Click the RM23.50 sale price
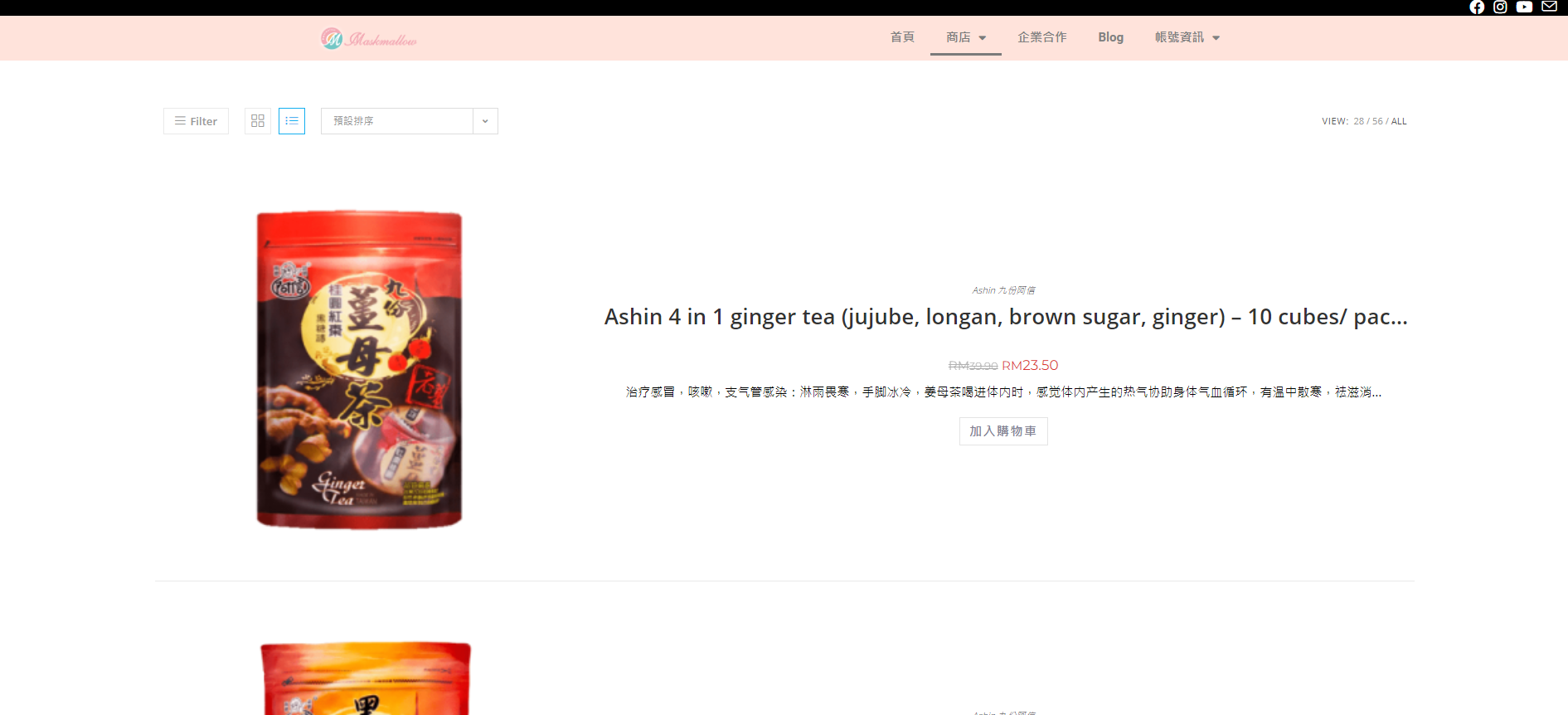The width and height of the screenshot is (1568, 715). click(1030, 366)
